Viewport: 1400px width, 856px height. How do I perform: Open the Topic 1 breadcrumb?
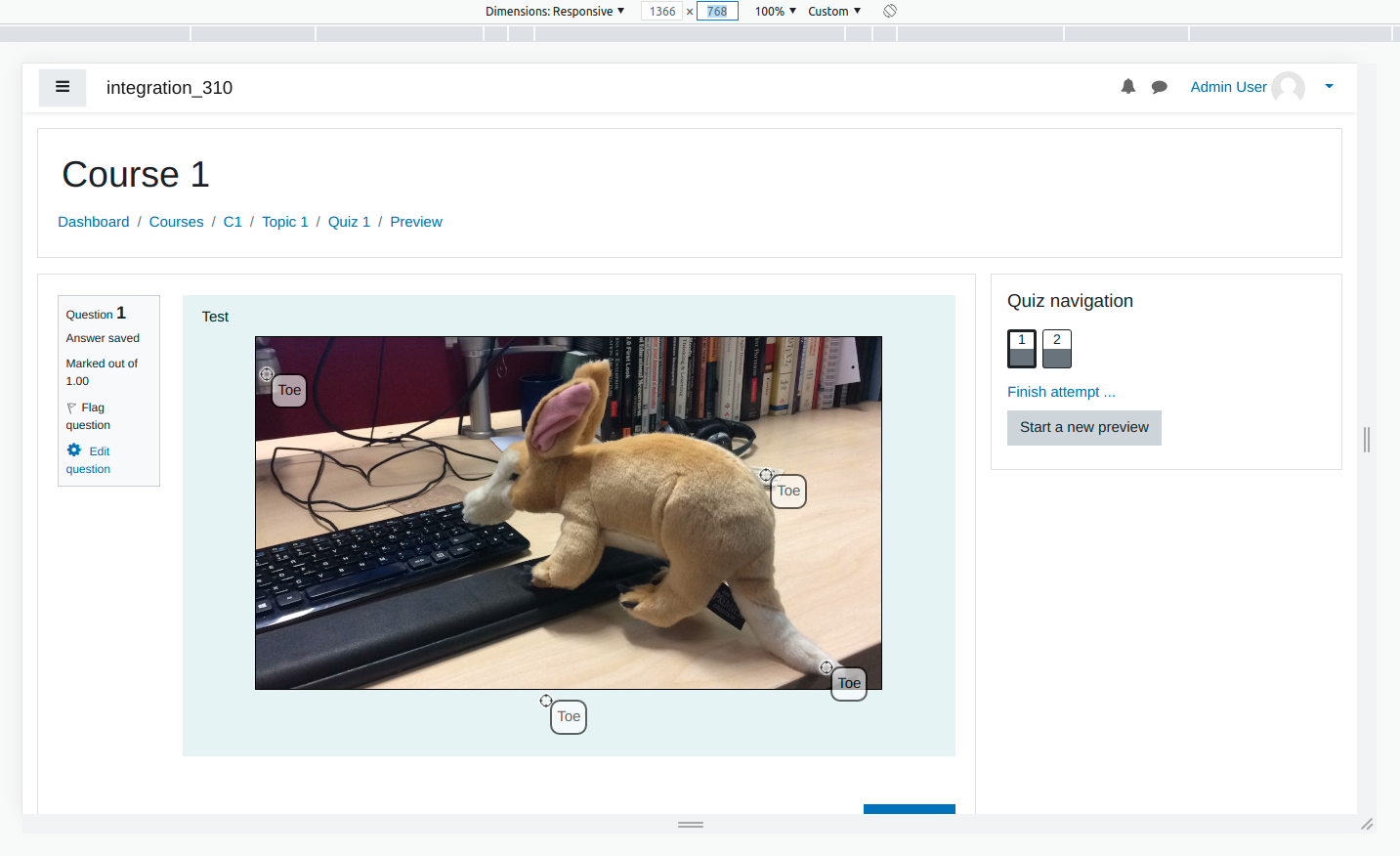tap(285, 222)
